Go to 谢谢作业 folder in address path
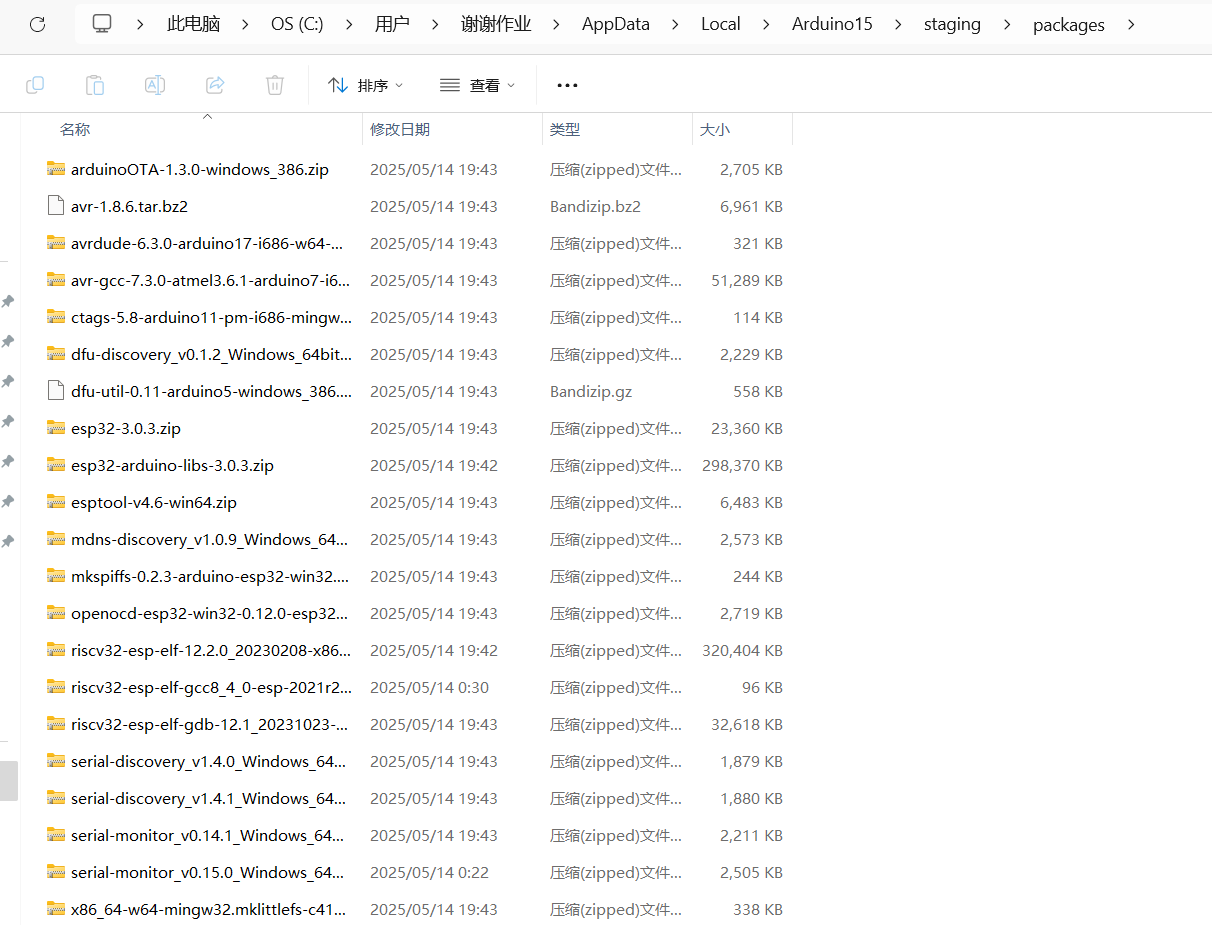 [496, 24]
